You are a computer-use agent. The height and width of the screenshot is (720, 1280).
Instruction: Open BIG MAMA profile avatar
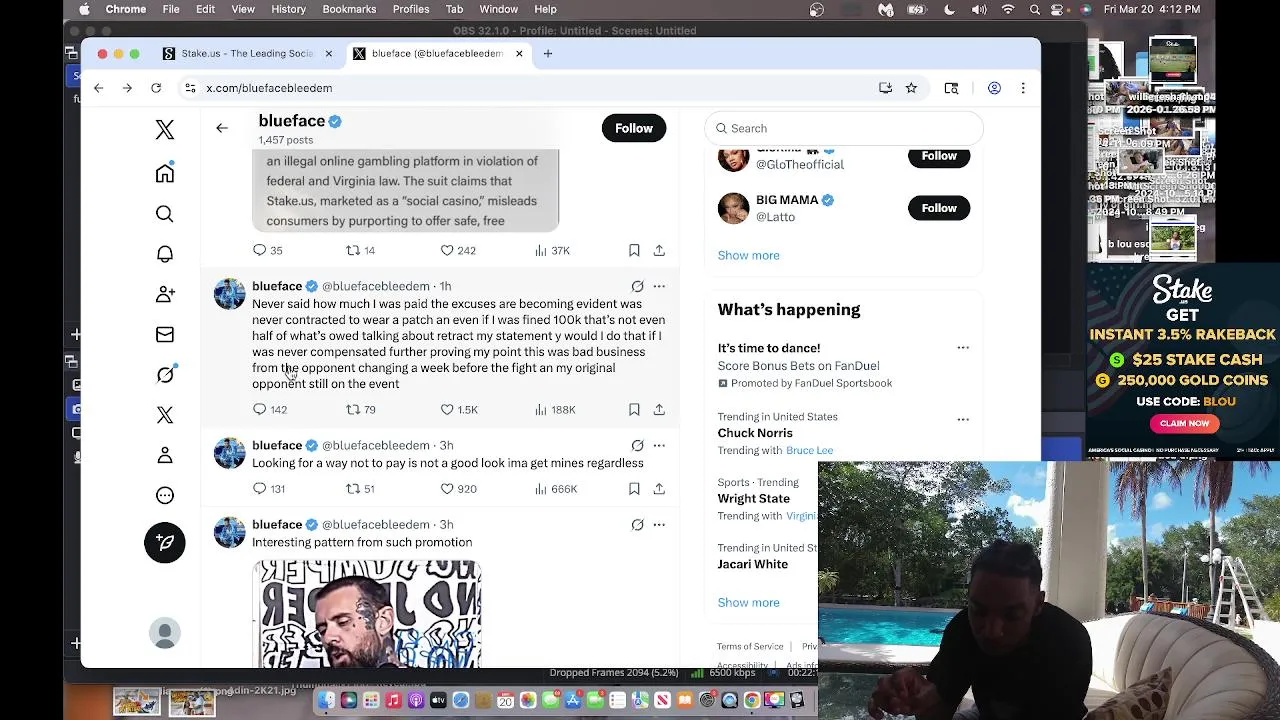733,208
